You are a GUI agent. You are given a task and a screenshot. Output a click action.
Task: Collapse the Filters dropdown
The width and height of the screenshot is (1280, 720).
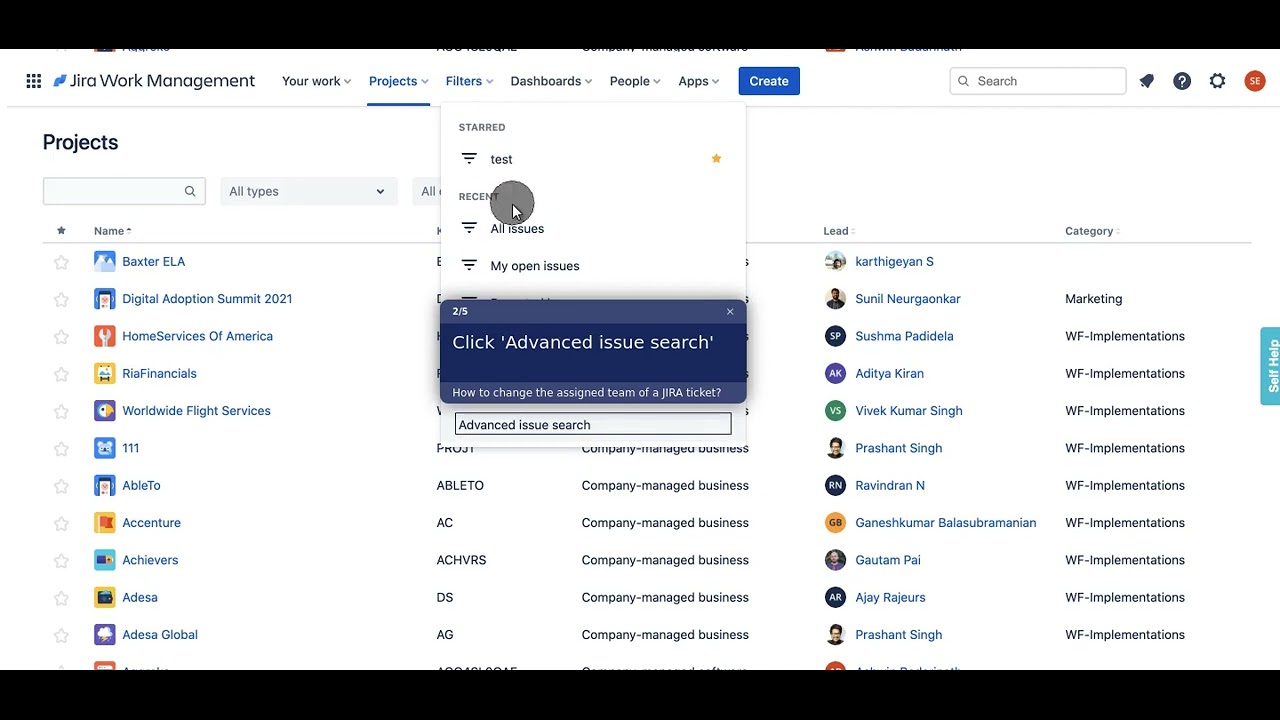[469, 81]
